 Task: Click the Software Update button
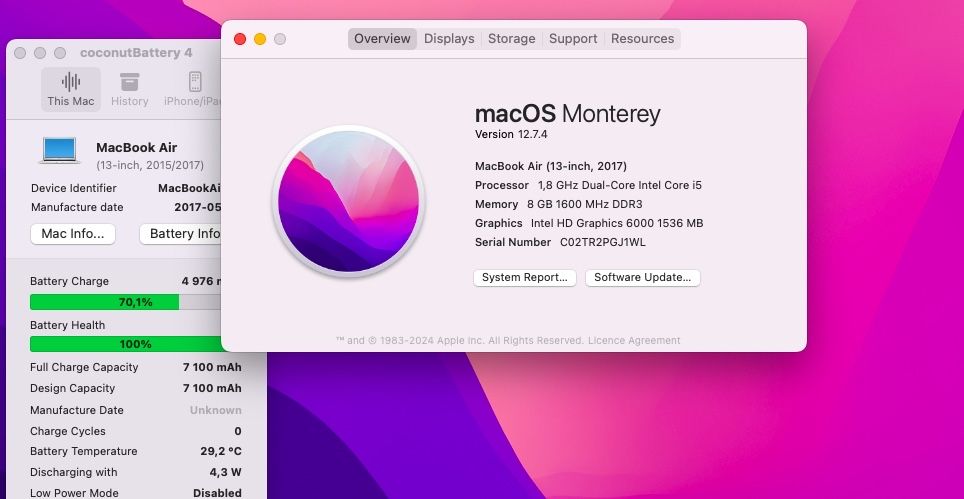pyautogui.click(x=642, y=278)
